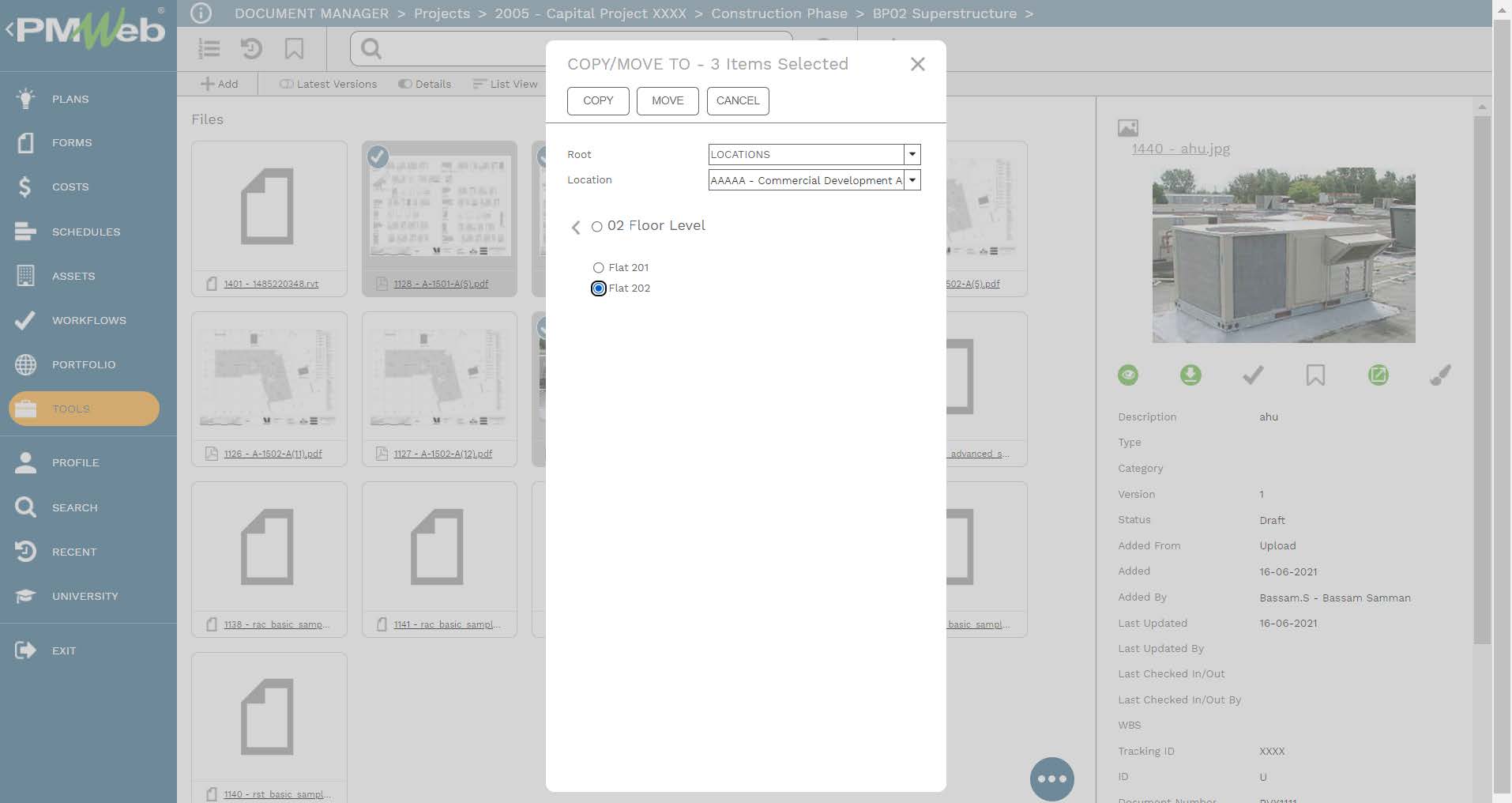Select the Flat 202 radio button
1512x803 pixels.
tap(598, 288)
